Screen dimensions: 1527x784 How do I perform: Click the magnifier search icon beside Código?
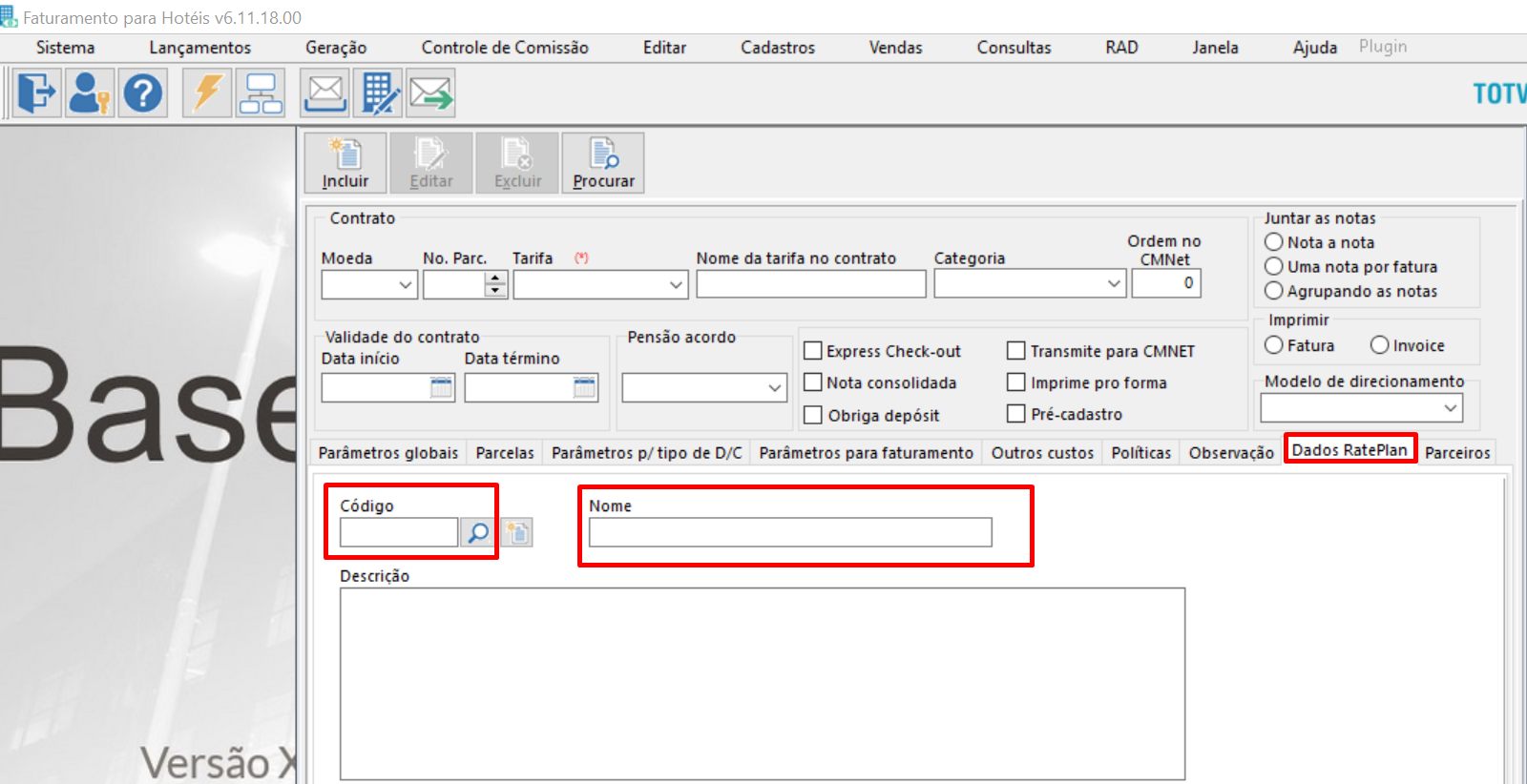(x=477, y=532)
